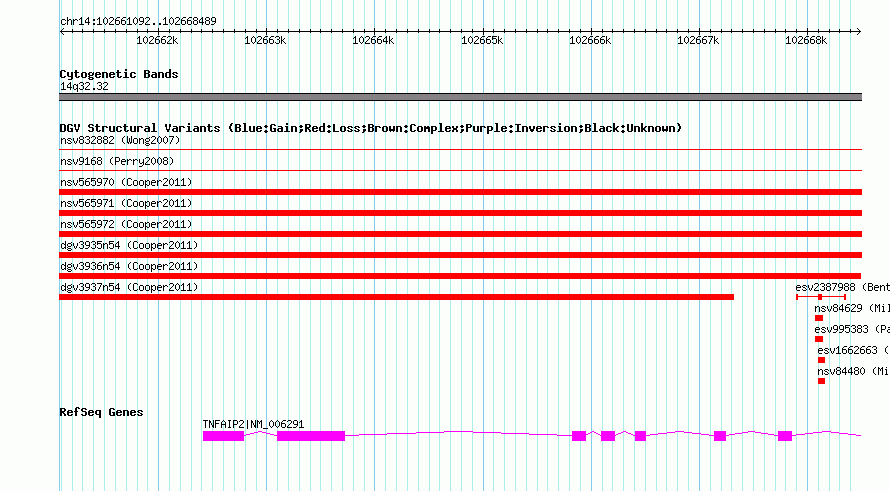Click the esv1662663 variant label
This screenshot has width=890, height=491.
(853, 350)
